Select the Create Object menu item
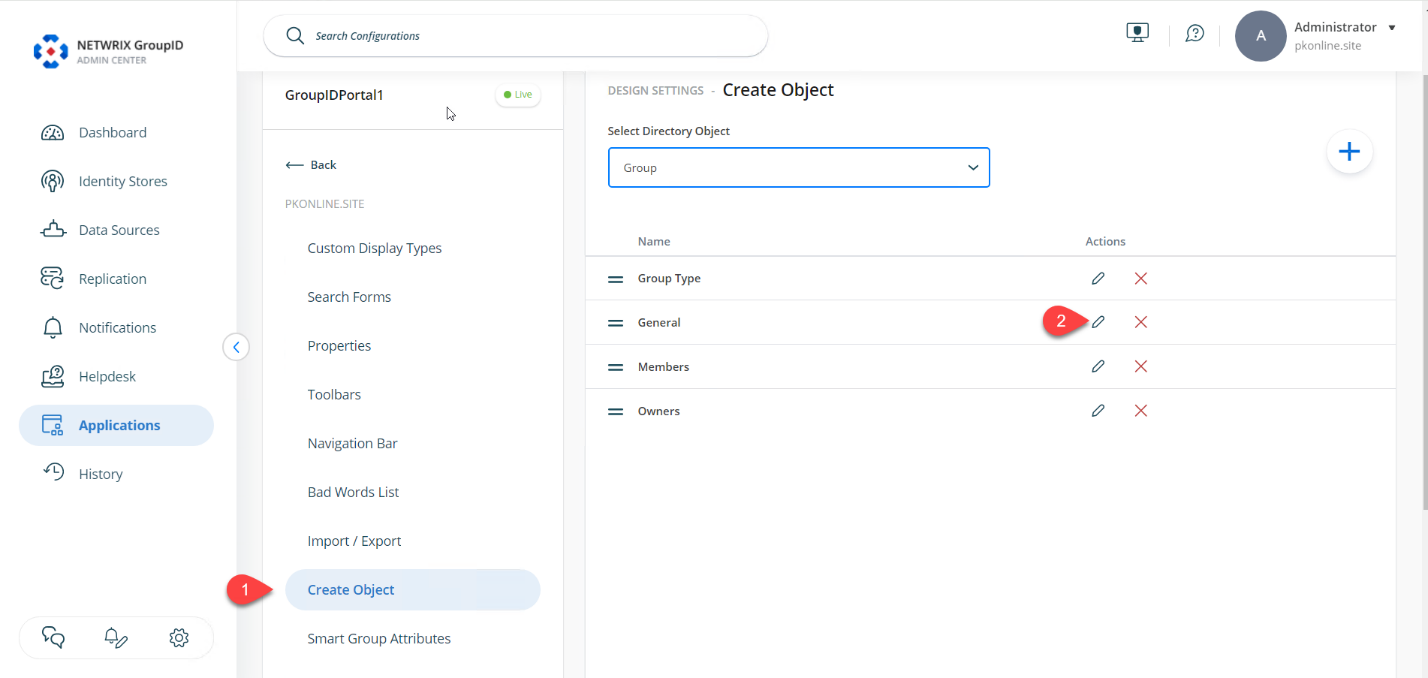 pyautogui.click(x=351, y=589)
